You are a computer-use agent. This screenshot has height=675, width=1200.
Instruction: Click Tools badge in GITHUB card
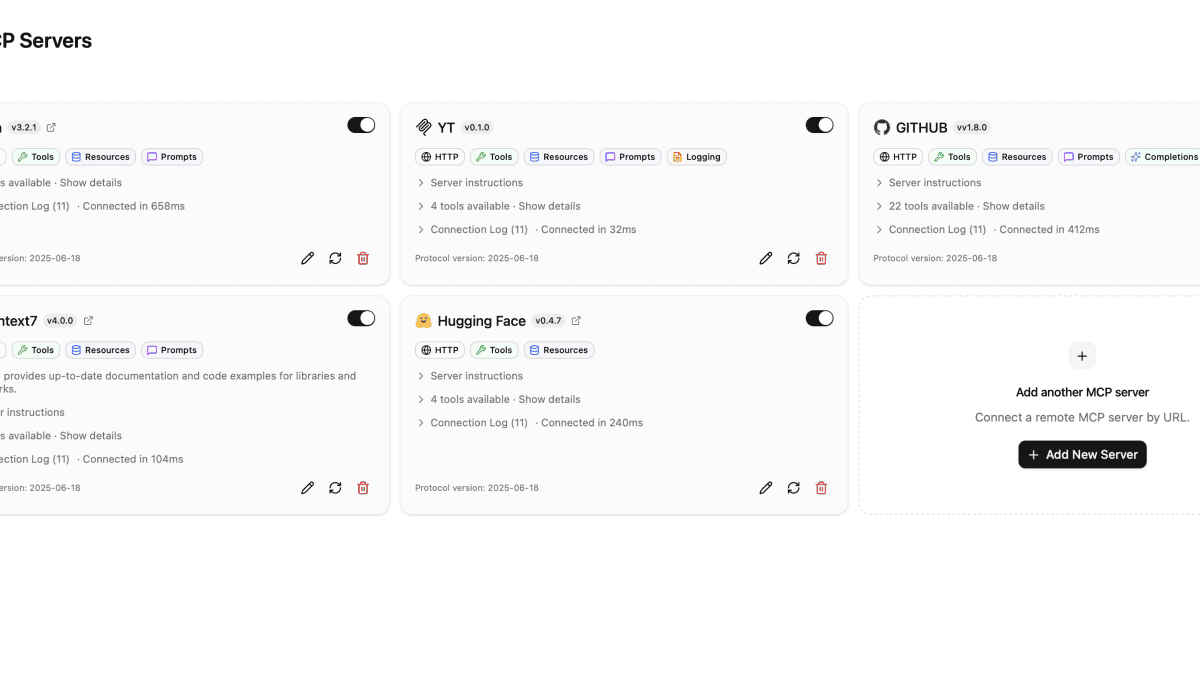click(x=952, y=157)
